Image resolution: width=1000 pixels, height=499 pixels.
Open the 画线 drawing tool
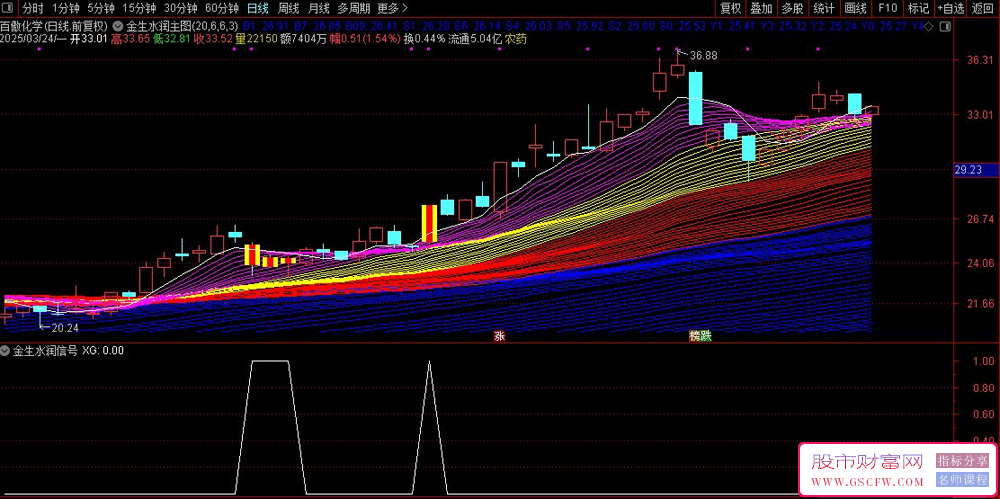pyautogui.click(x=856, y=8)
